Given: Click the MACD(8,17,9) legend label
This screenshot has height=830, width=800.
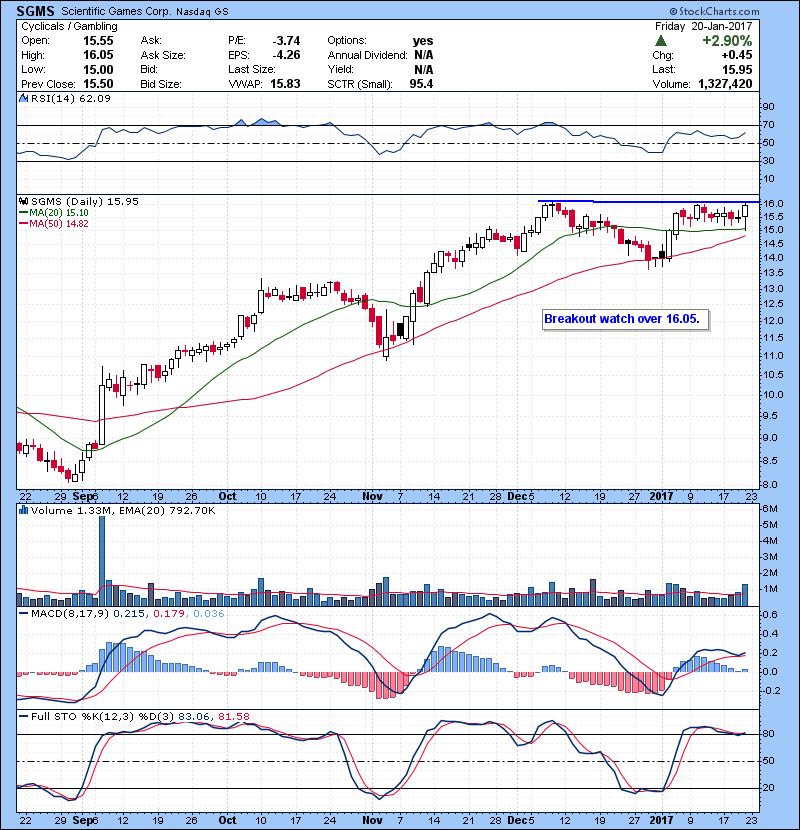Looking at the screenshot, I should (x=70, y=614).
